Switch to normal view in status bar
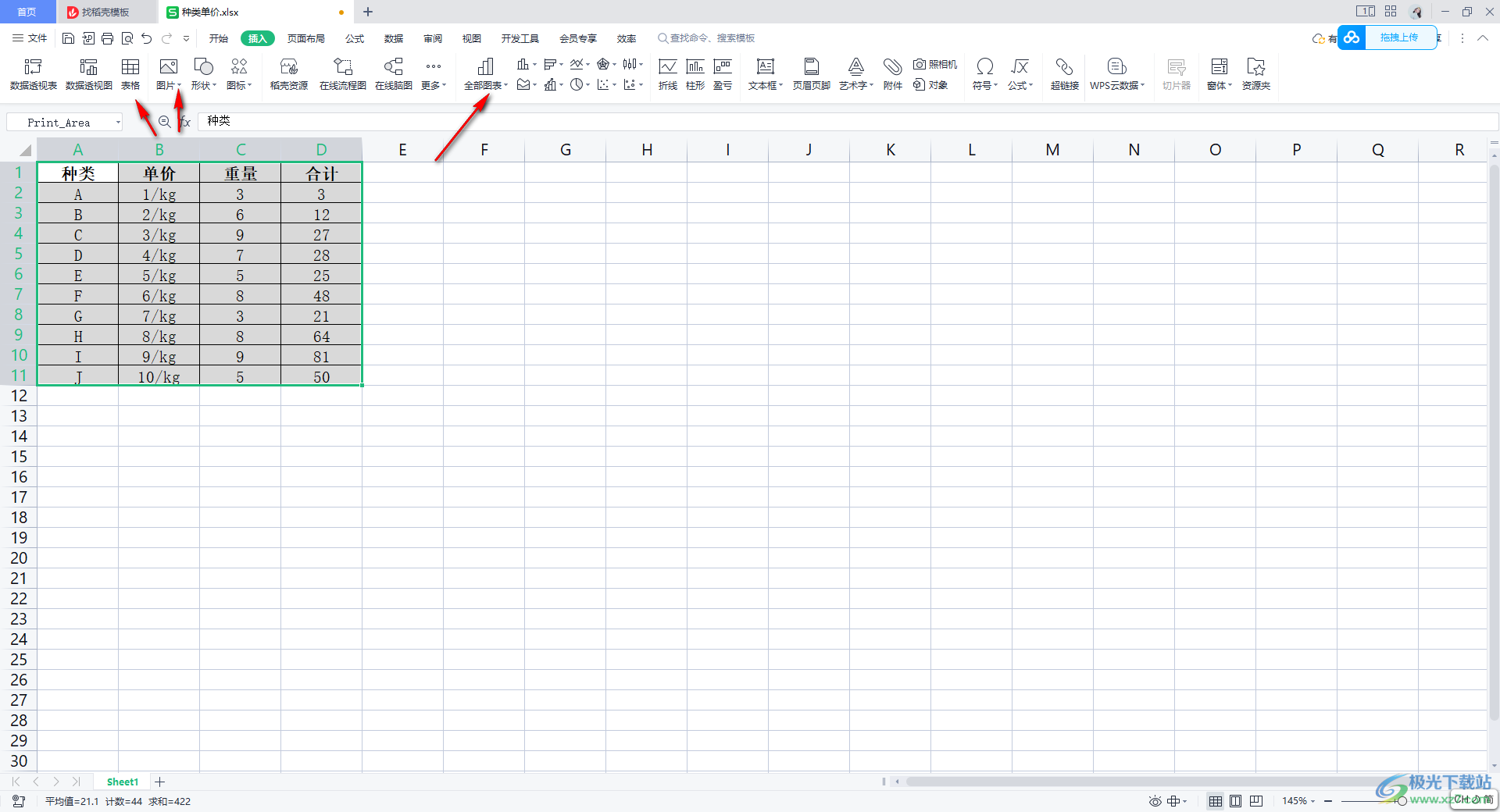This screenshot has height=812, width=1500. [x=1216, y=801]
